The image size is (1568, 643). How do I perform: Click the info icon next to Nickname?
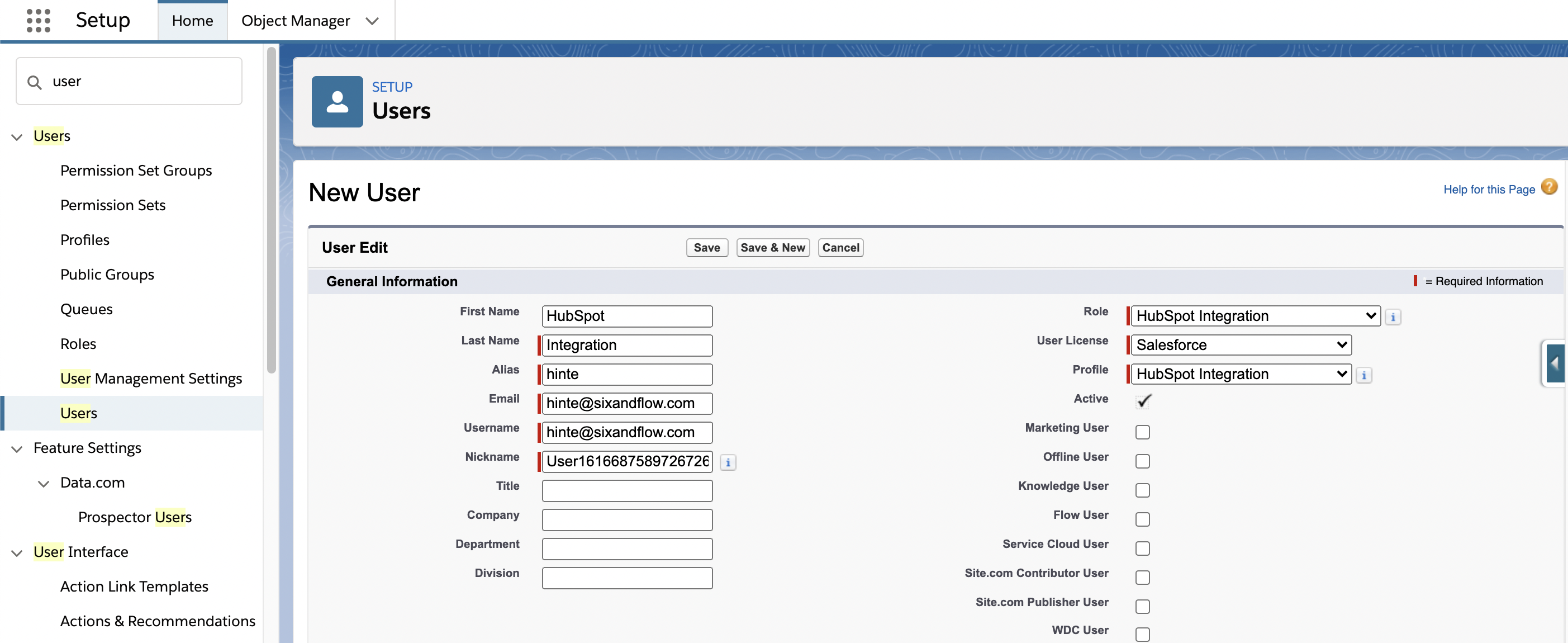tap(728, 462)
